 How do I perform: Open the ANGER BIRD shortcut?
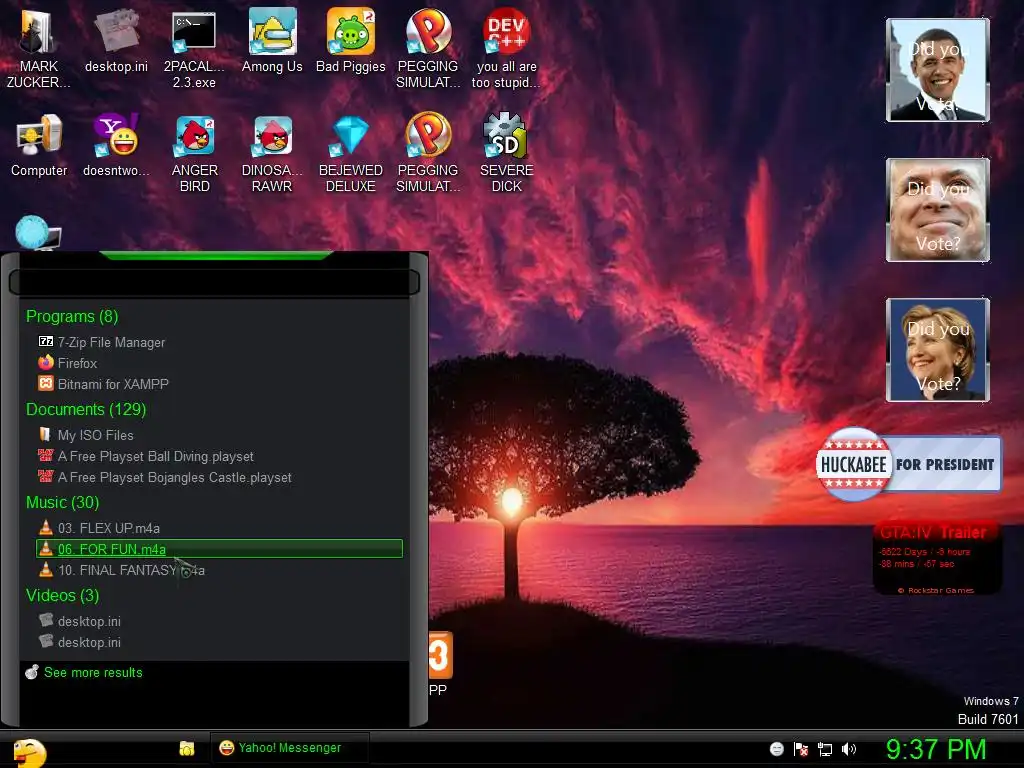coord(195,153)
